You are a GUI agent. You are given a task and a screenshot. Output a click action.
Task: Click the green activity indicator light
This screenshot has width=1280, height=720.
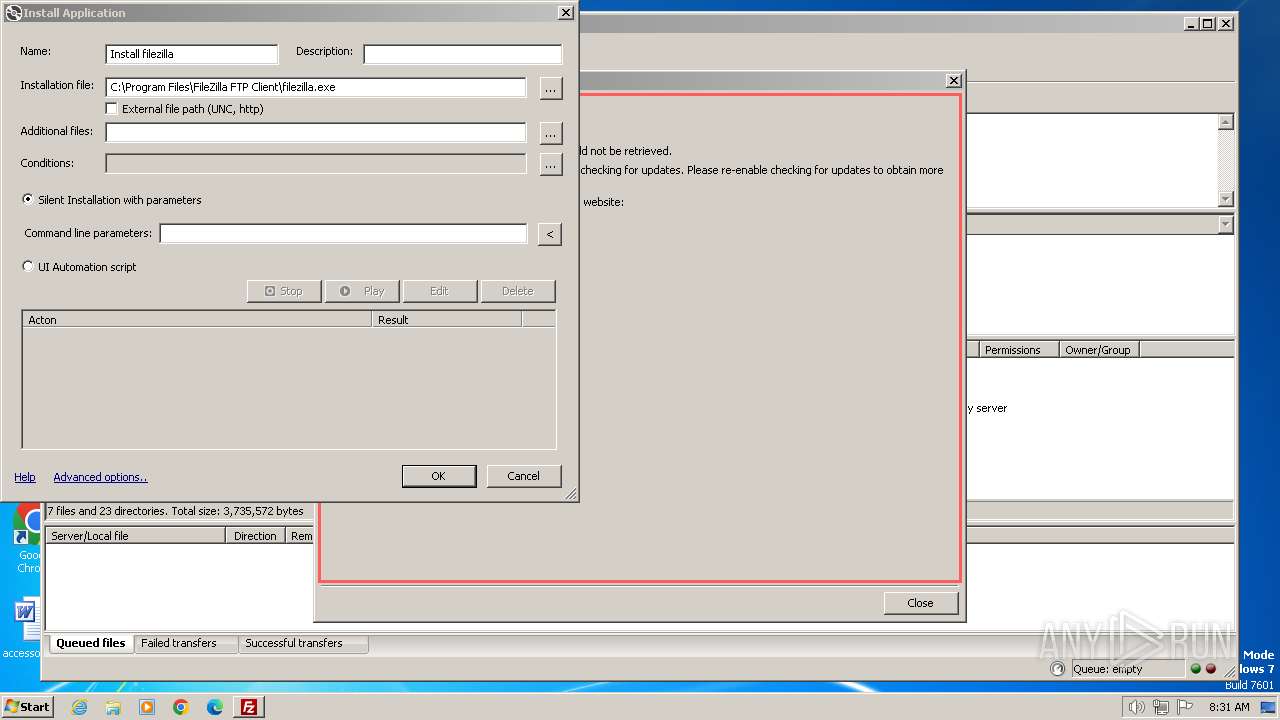pyautogui.click(x=1195, y=669)
